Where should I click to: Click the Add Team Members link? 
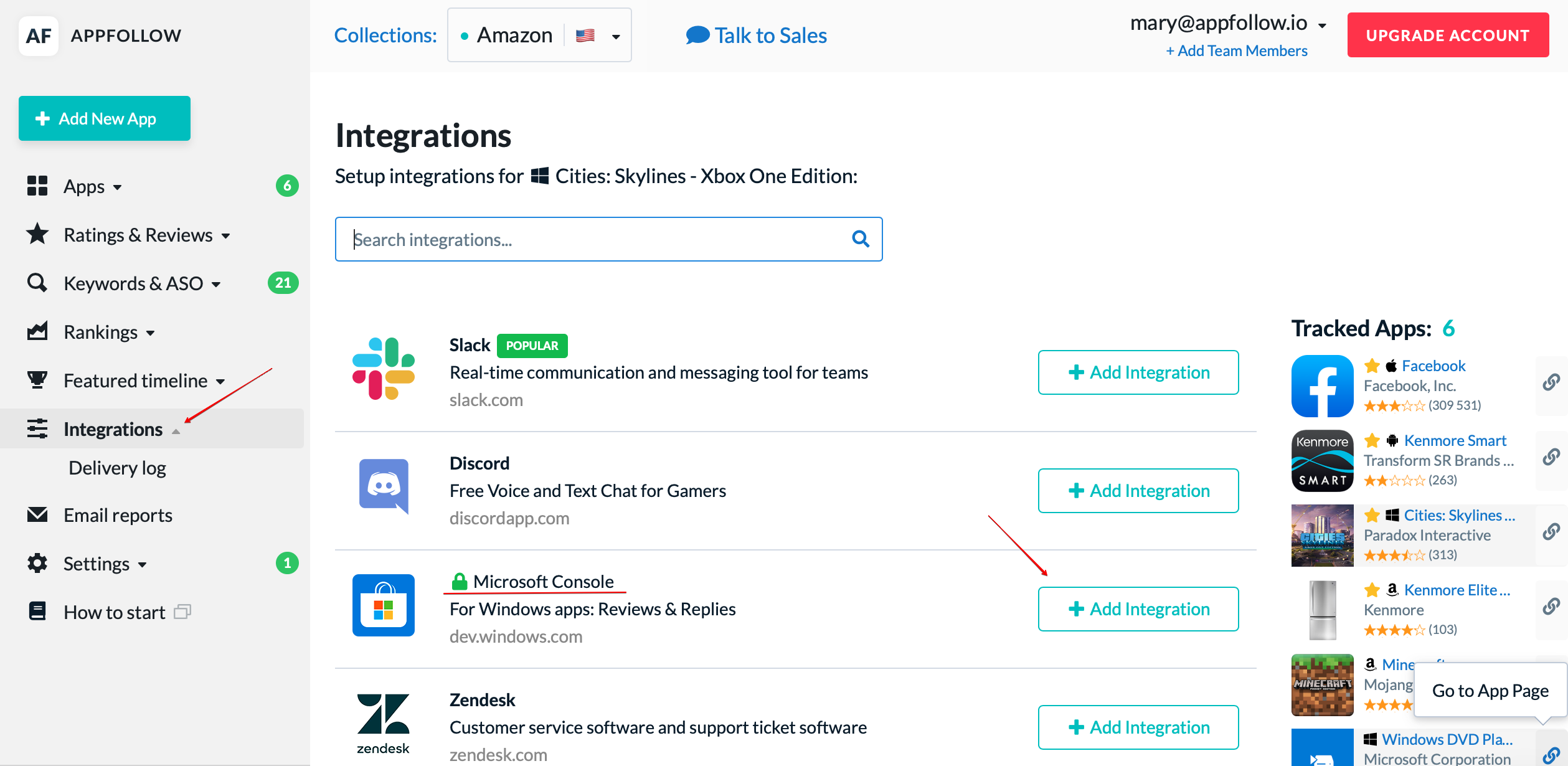click(x=1237, y=50)
